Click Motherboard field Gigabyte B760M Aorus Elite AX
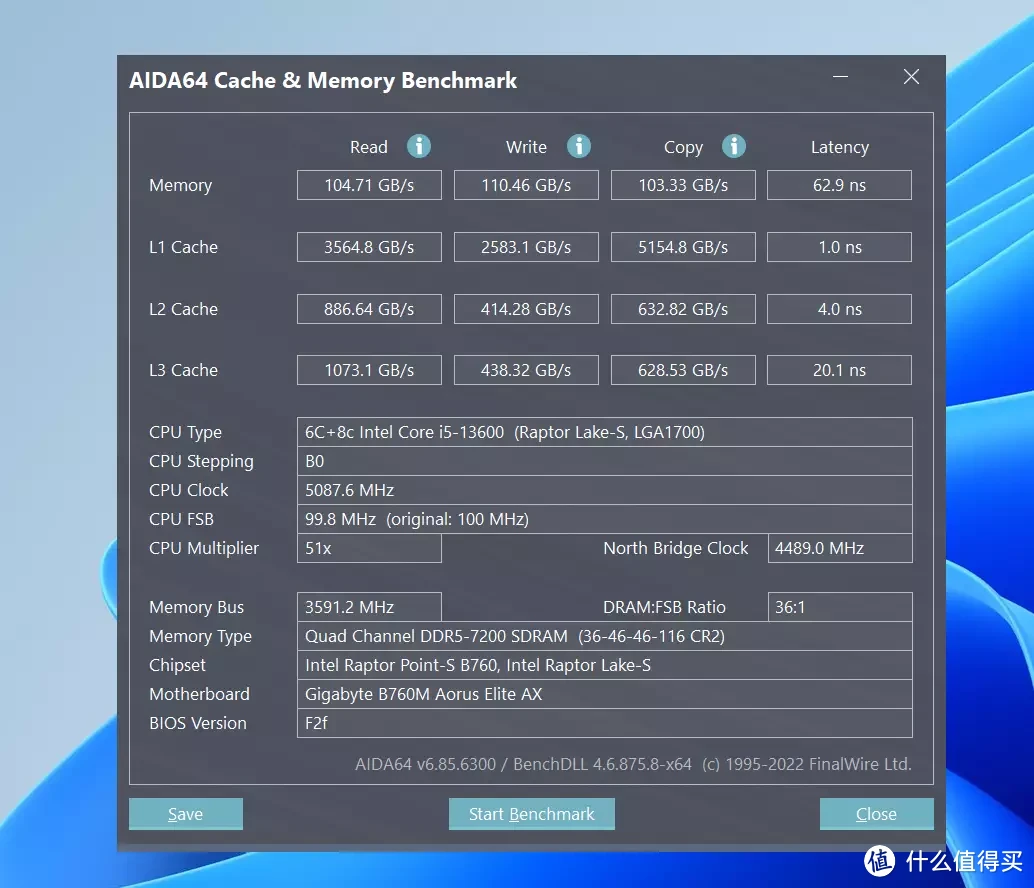This screenshot has width=1034, height=888. tap(605, 694)
